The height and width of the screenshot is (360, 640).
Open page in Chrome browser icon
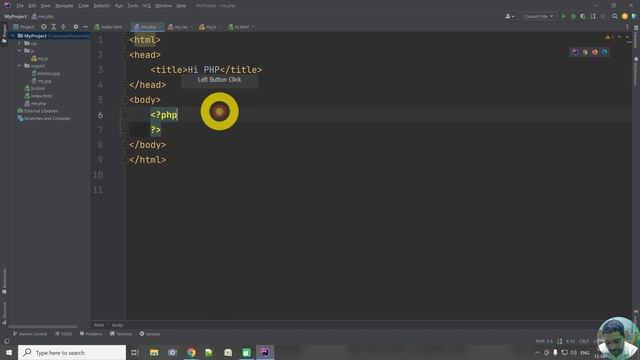point(585,52)
